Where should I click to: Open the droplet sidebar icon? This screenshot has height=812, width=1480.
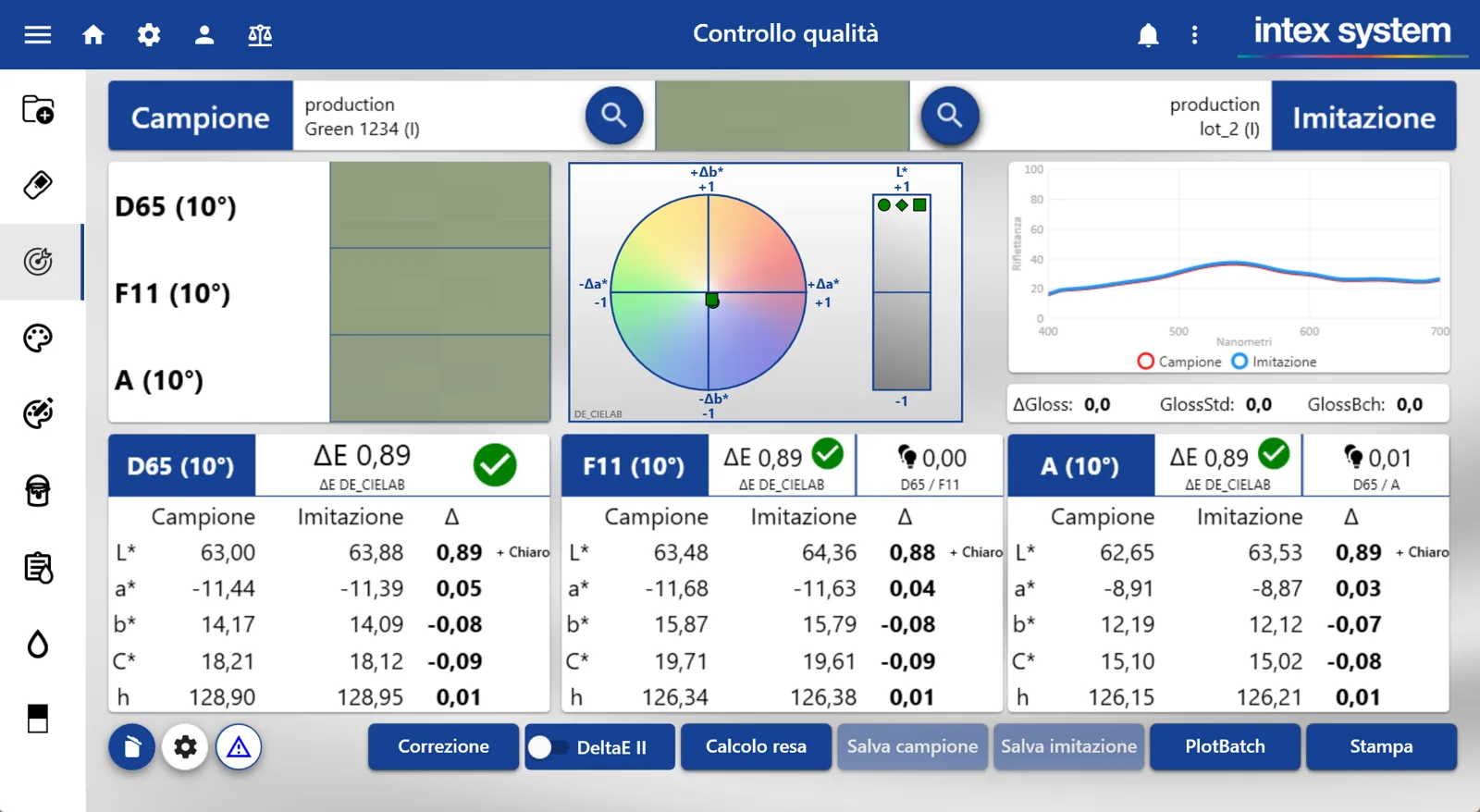pyautogui.click(x=38, y=644)
